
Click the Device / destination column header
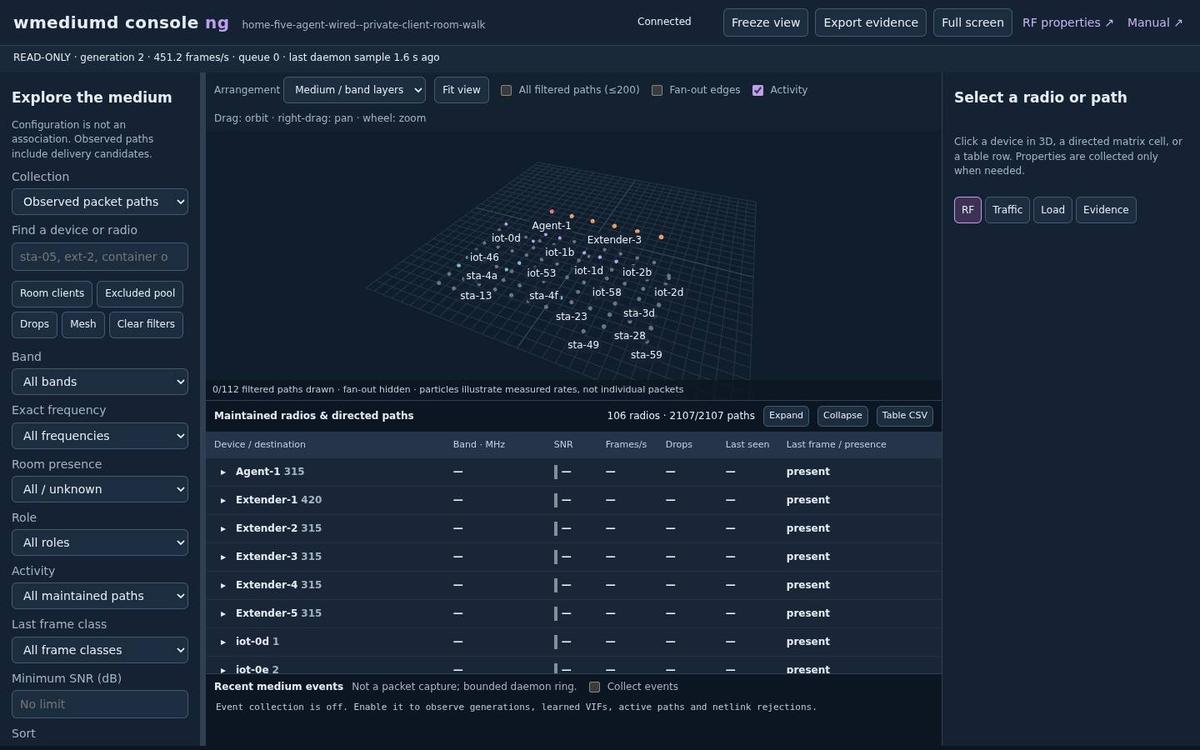(260, 445)
